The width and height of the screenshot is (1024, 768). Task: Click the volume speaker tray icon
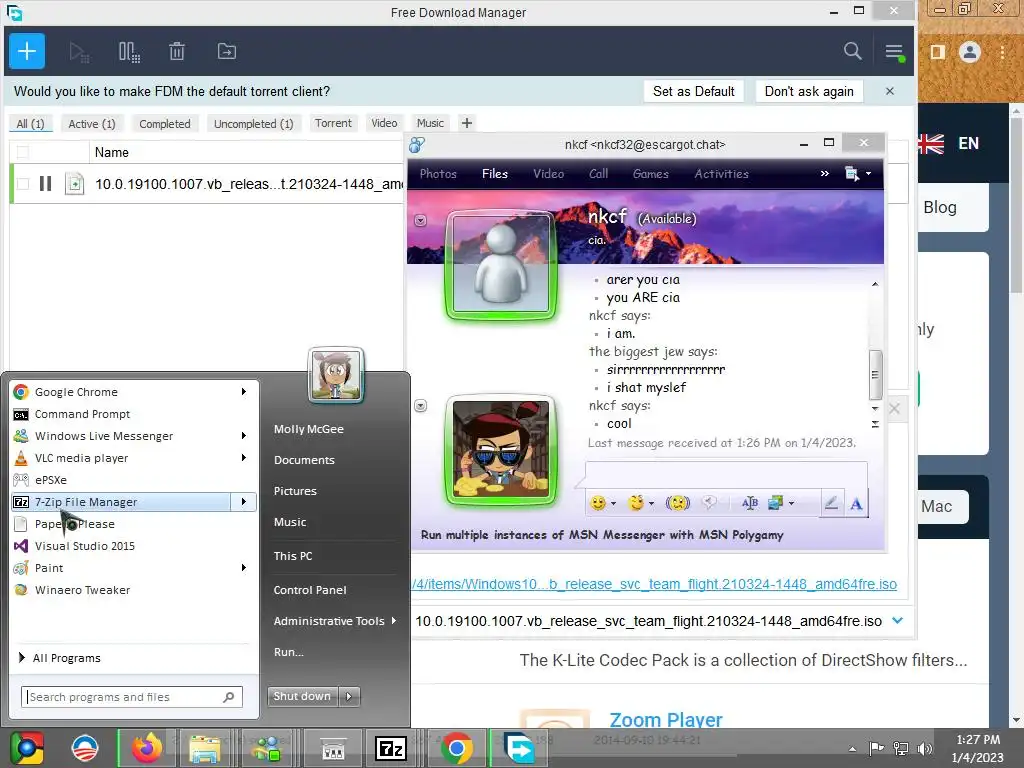[x=924, y=748]
